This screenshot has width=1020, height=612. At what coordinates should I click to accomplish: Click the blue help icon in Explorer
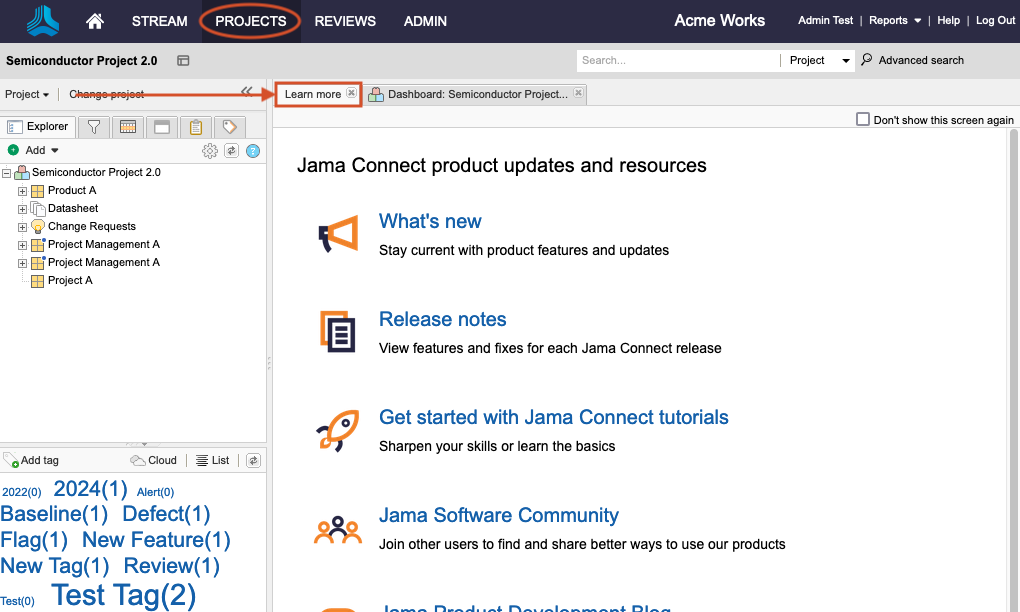(x=253, y=151)
